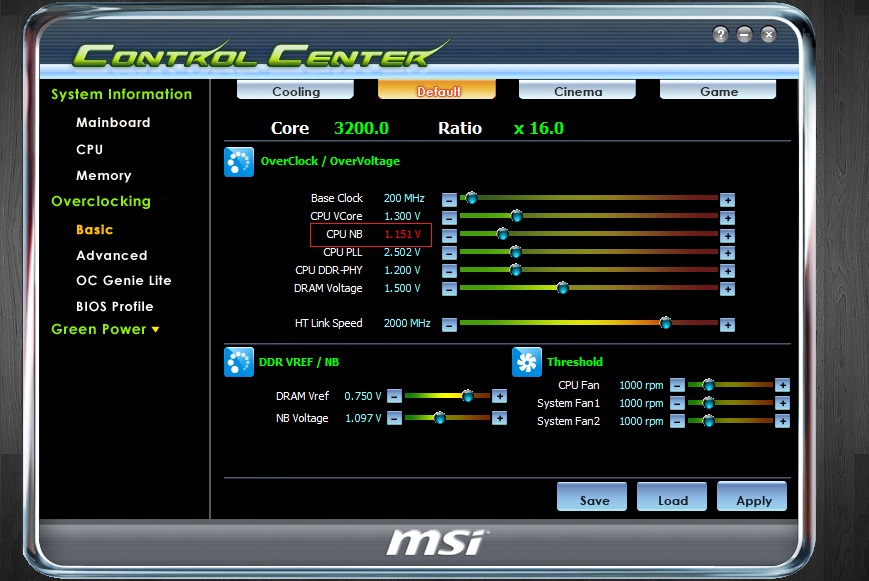Switch to the Game profile tab
Screen dimensions: 869x581
click(x=718, y=90)
